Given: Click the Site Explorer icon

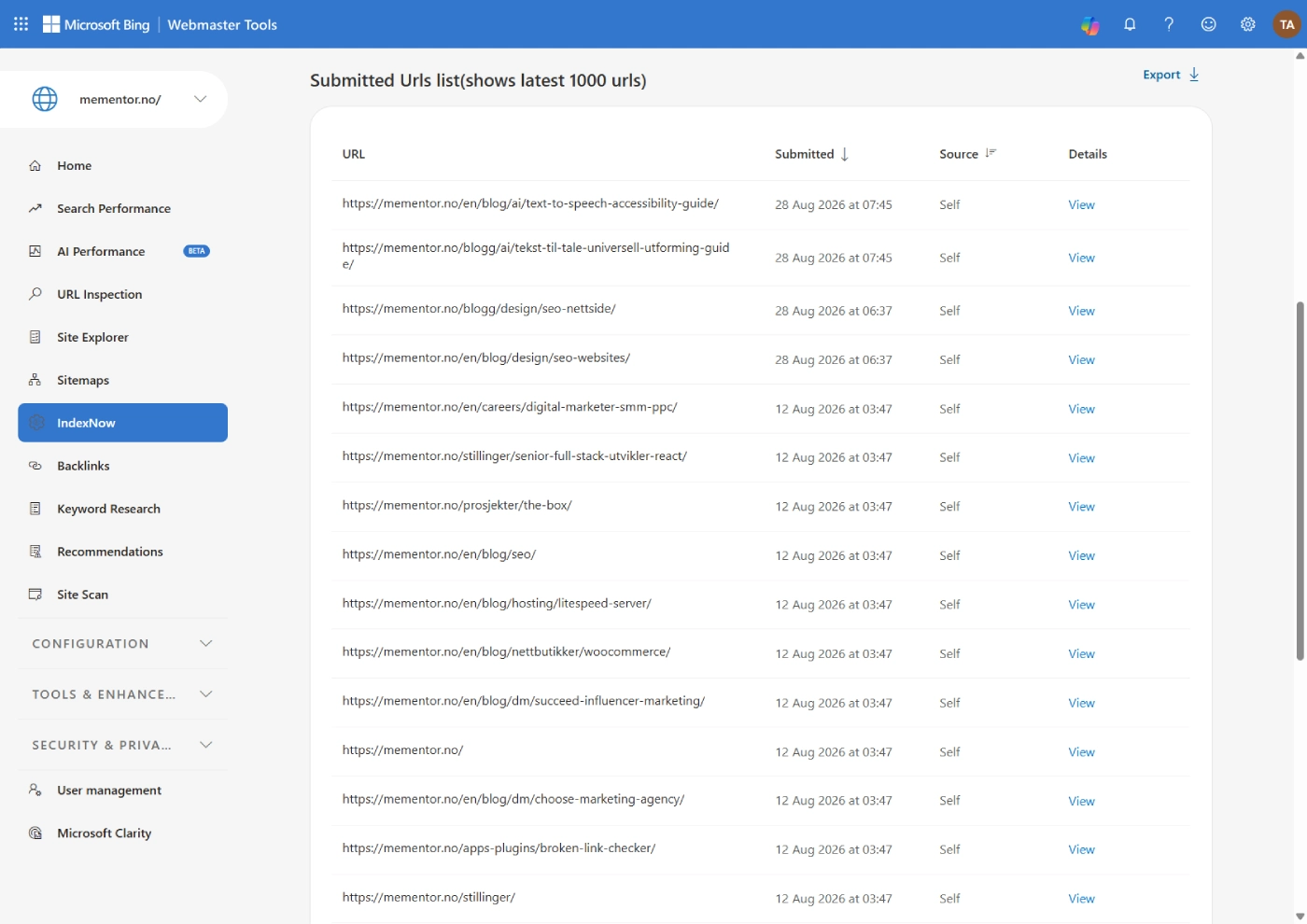Looking at the screenshot, I should point(35,337).
